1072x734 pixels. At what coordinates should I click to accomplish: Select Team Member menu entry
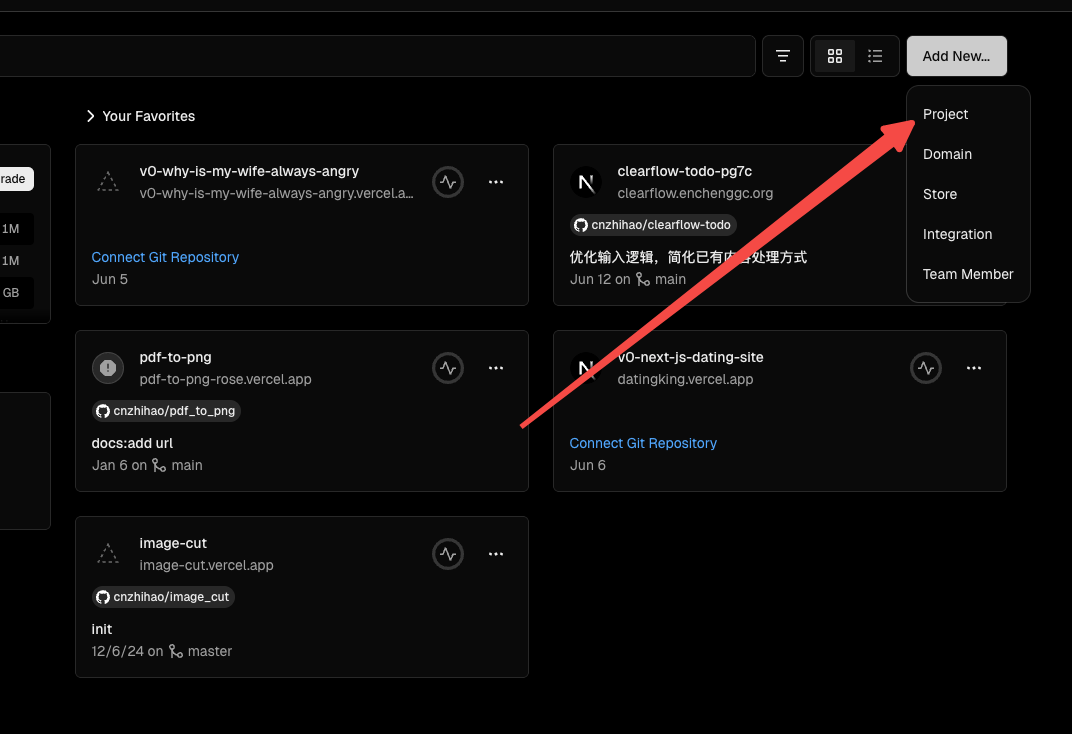tap(967, 274)
